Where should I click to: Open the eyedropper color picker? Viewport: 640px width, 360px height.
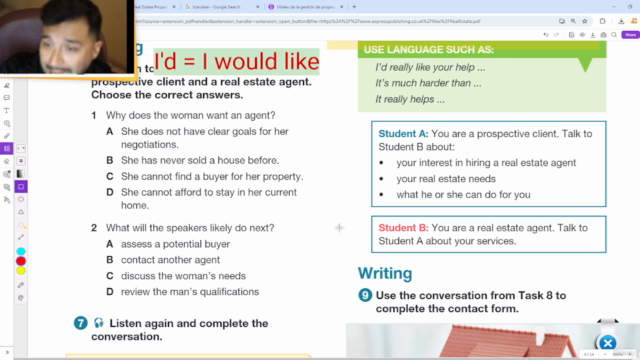click(x=21, y=285)
